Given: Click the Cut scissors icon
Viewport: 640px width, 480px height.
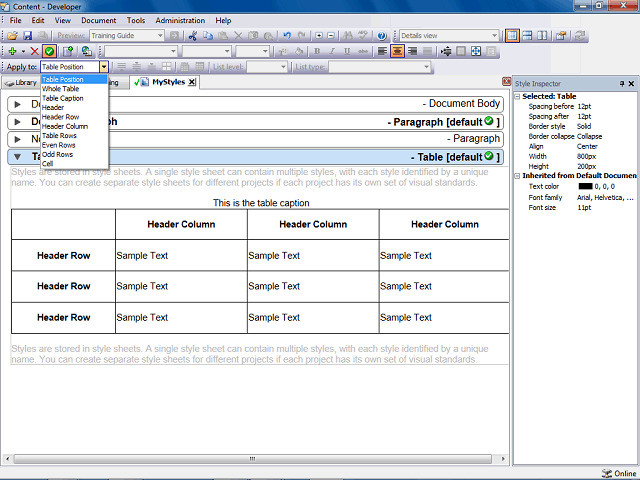Looking at the screenshot, I should coord(193,36).
